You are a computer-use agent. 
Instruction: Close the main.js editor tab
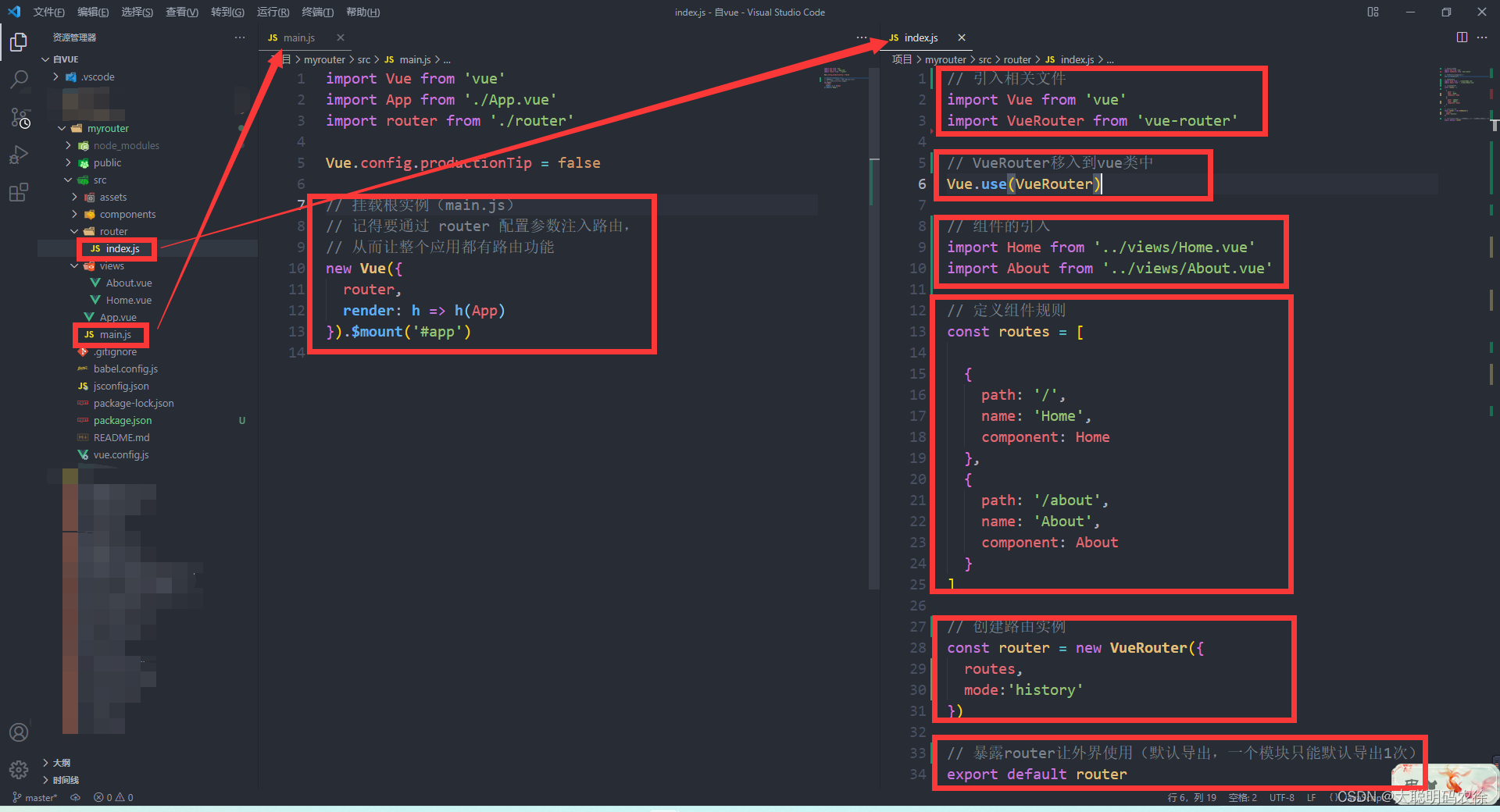click(x=341, y=37)
